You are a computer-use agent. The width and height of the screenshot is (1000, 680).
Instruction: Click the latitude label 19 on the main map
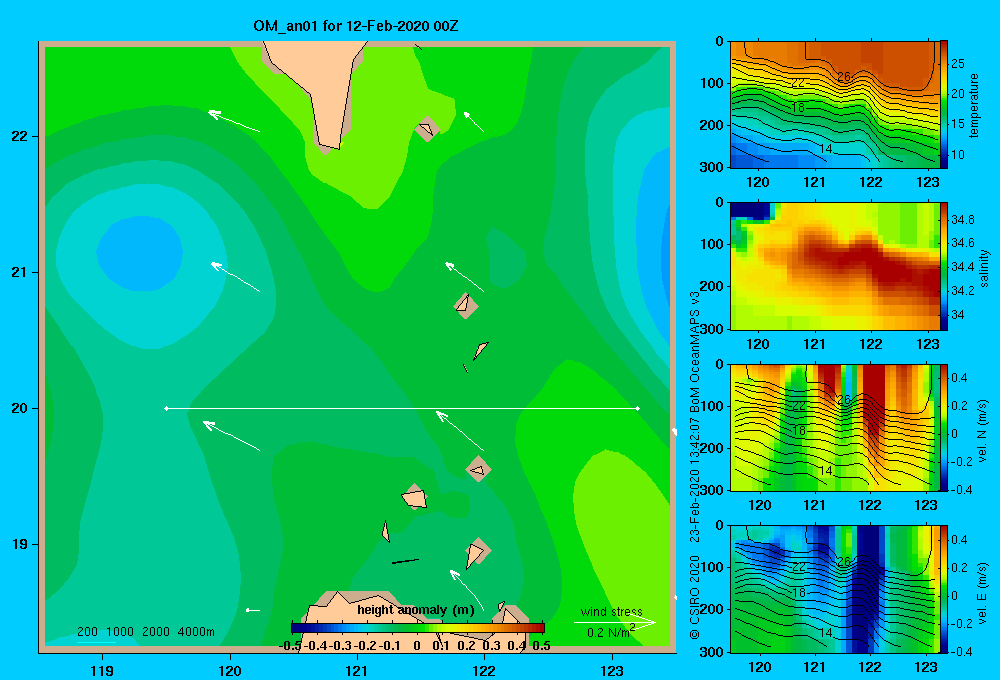[x=19, y=544]
